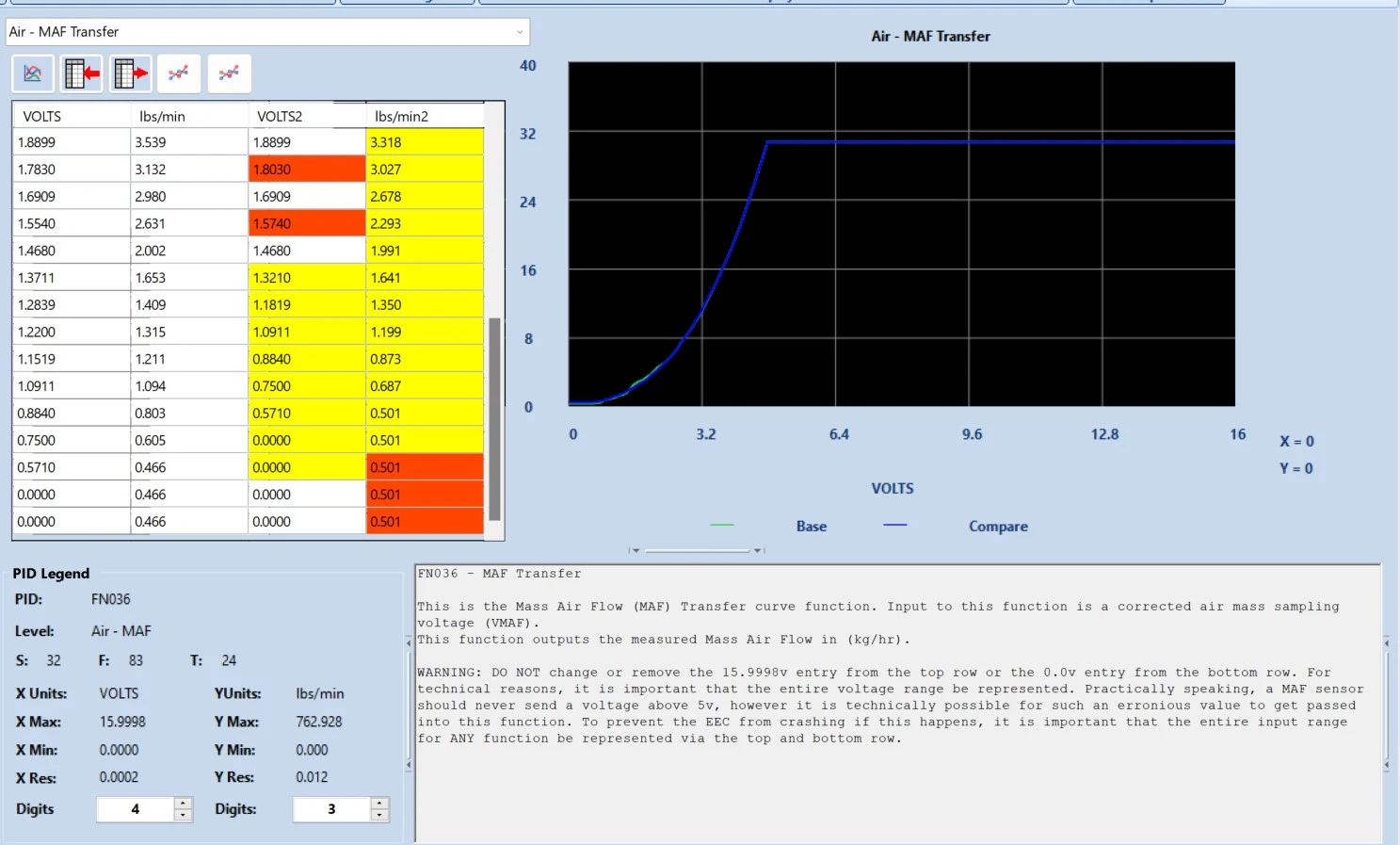This screenshot has width=1400, height=845.
Task: Select the yellow lbs/min2 cell 1.991
Action: [x=425, y=251]
